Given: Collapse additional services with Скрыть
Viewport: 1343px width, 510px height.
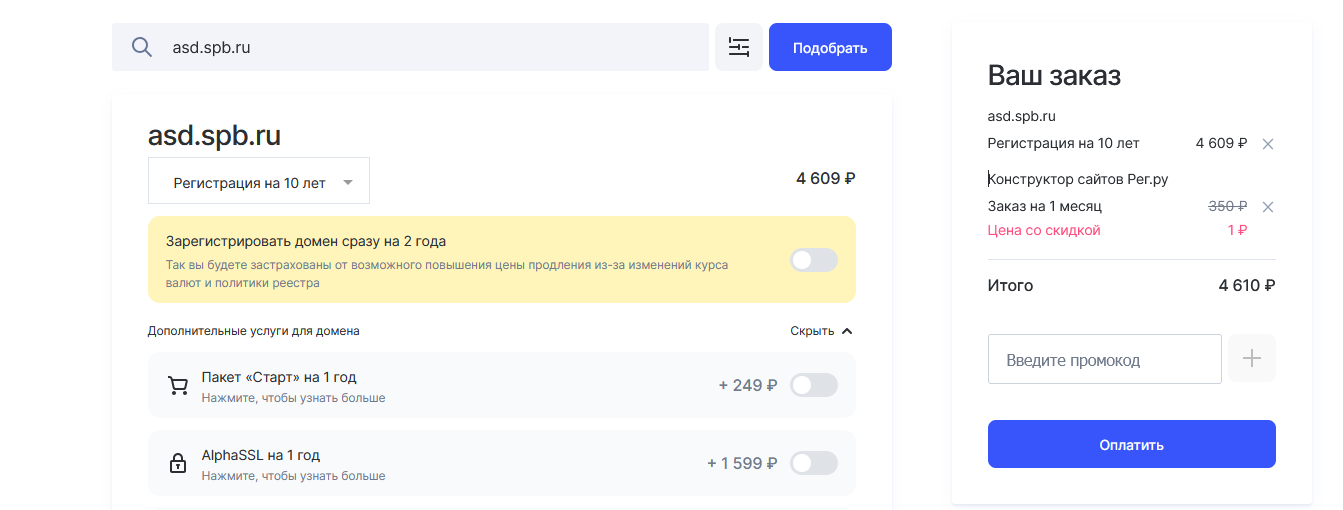Looking at the screenshot, I should [x=812, y=331].
